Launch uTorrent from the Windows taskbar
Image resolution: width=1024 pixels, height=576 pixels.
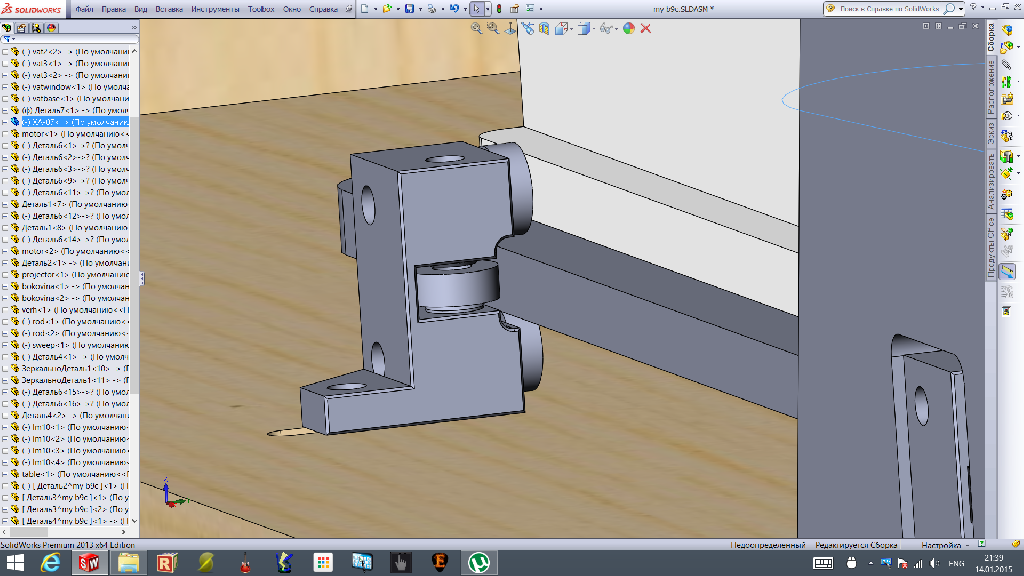point(479,563)
